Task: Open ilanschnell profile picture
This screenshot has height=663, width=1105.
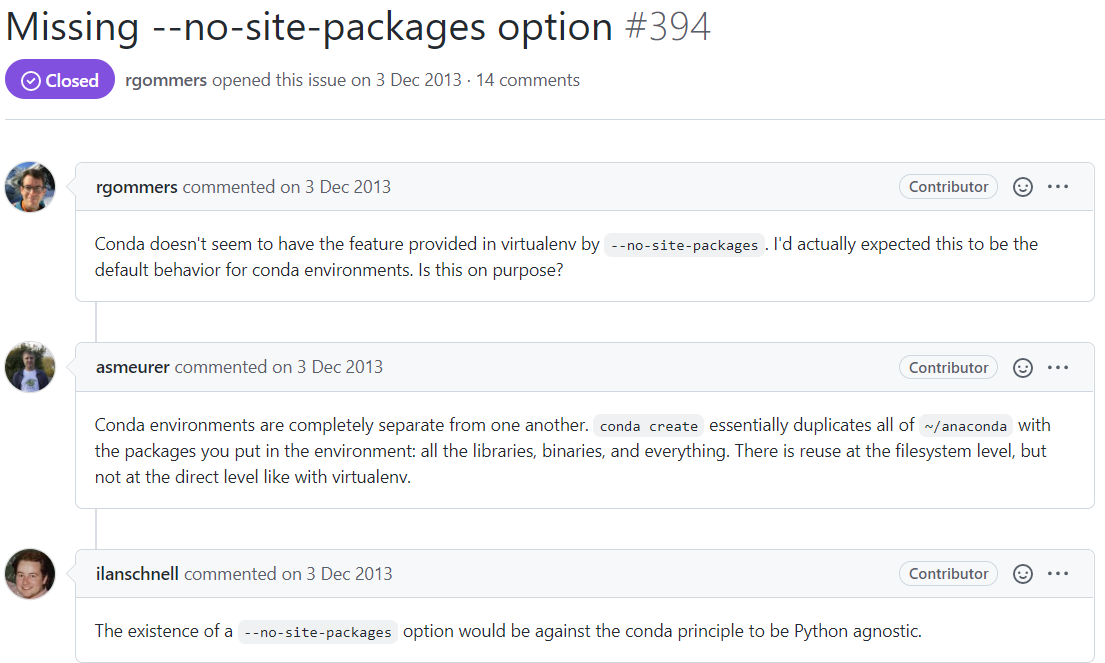Action: point(30,574)
